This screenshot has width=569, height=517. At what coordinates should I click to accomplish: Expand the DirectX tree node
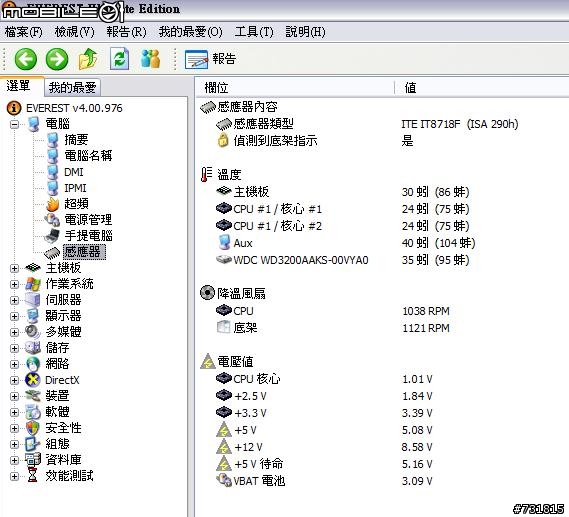point(14,380)
